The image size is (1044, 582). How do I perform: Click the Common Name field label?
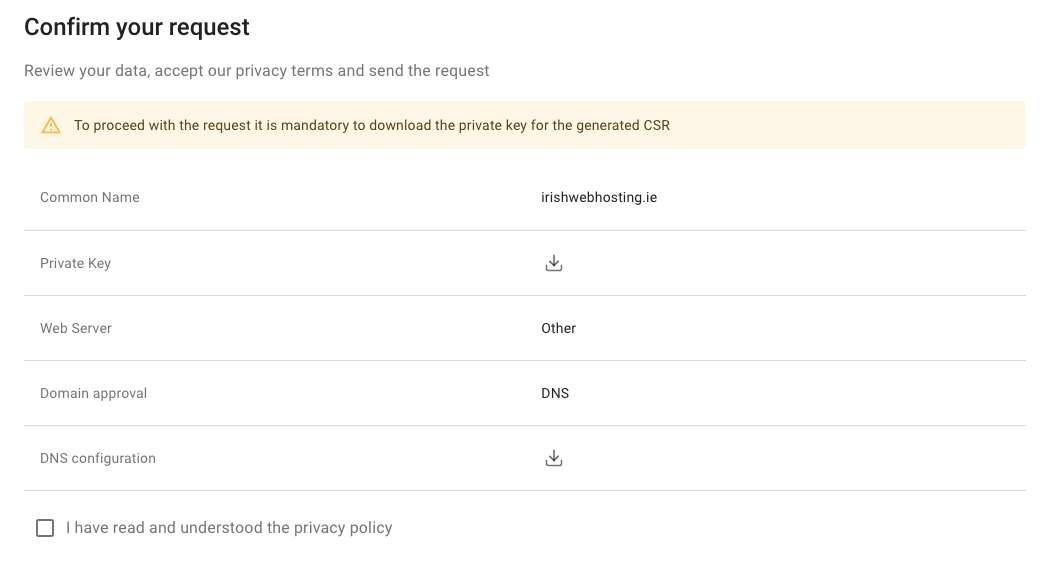[x=90, y=197]
